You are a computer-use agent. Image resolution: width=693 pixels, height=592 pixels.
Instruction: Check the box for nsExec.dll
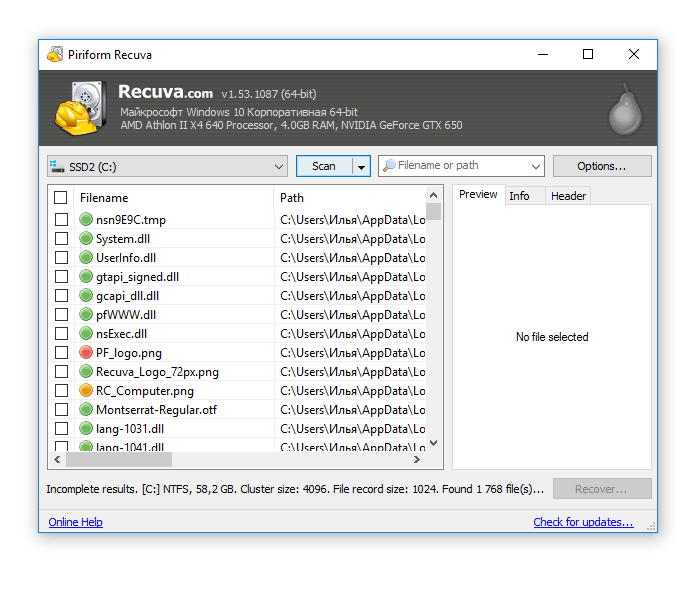click(61, 333)
